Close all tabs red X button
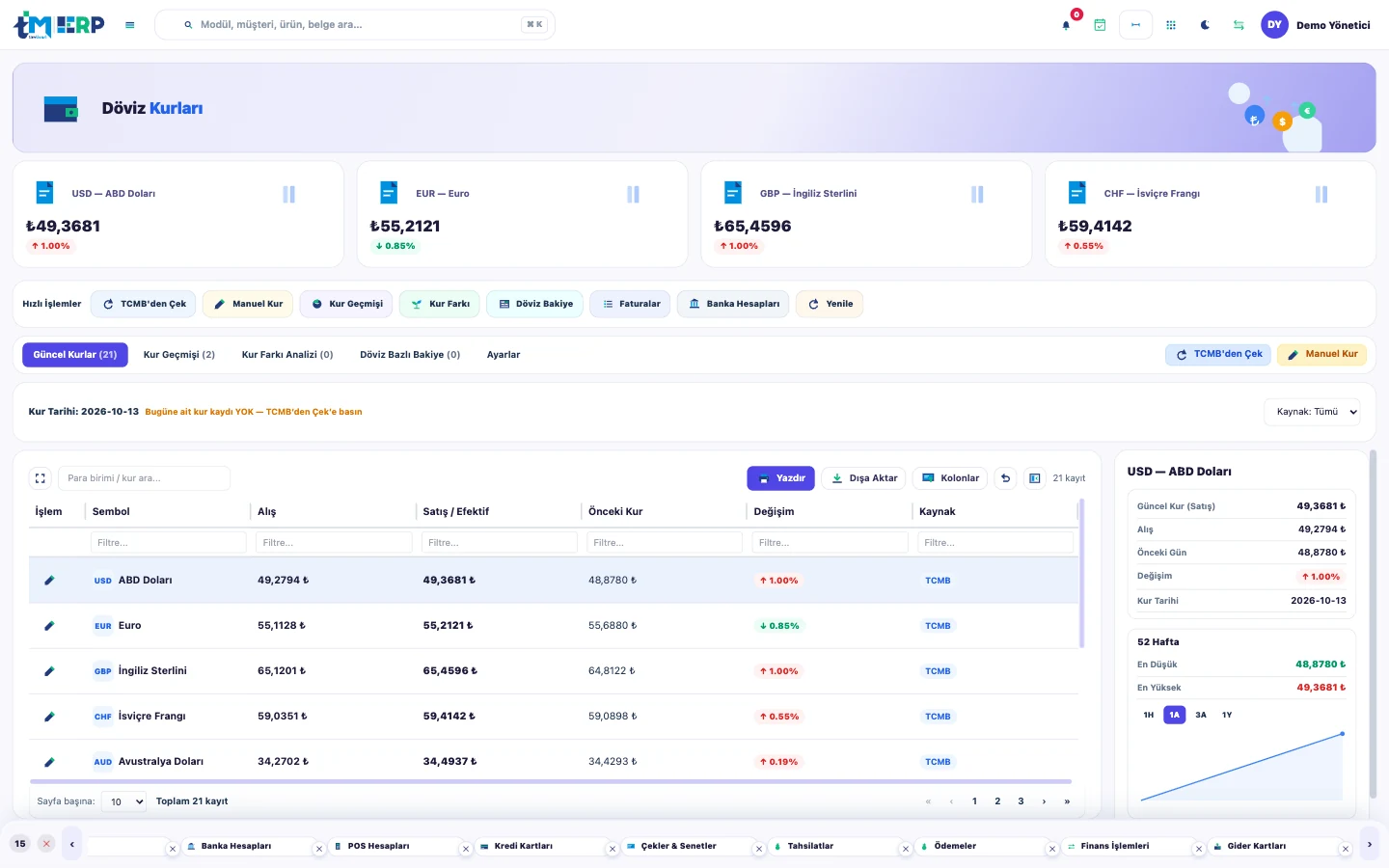The width and height of the screenshot is (1389, 868). pos(46,844)
